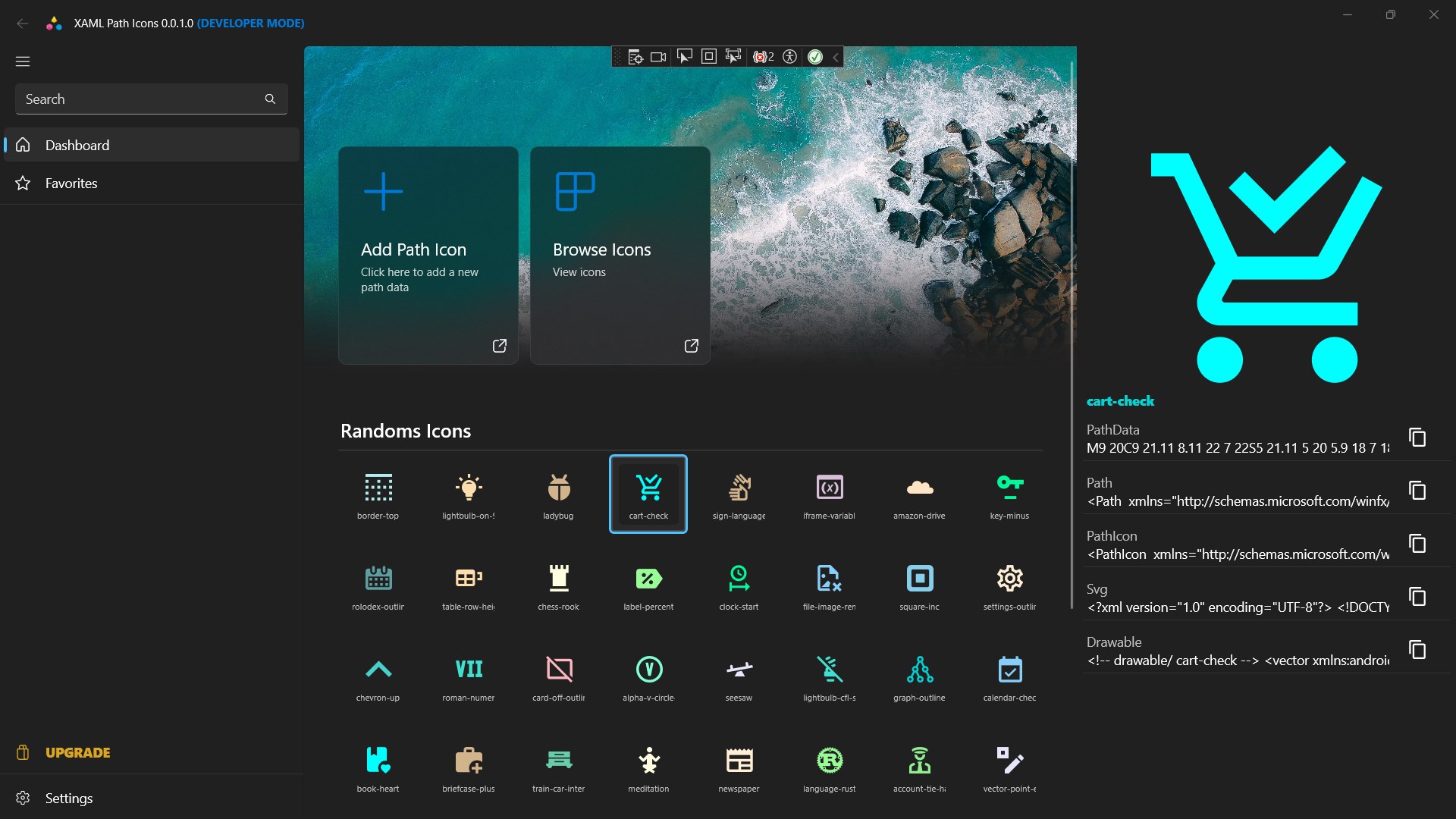Click the UPGRADE link
The width and height of the screenshot is (1456, 819).
tap(77, 752)
